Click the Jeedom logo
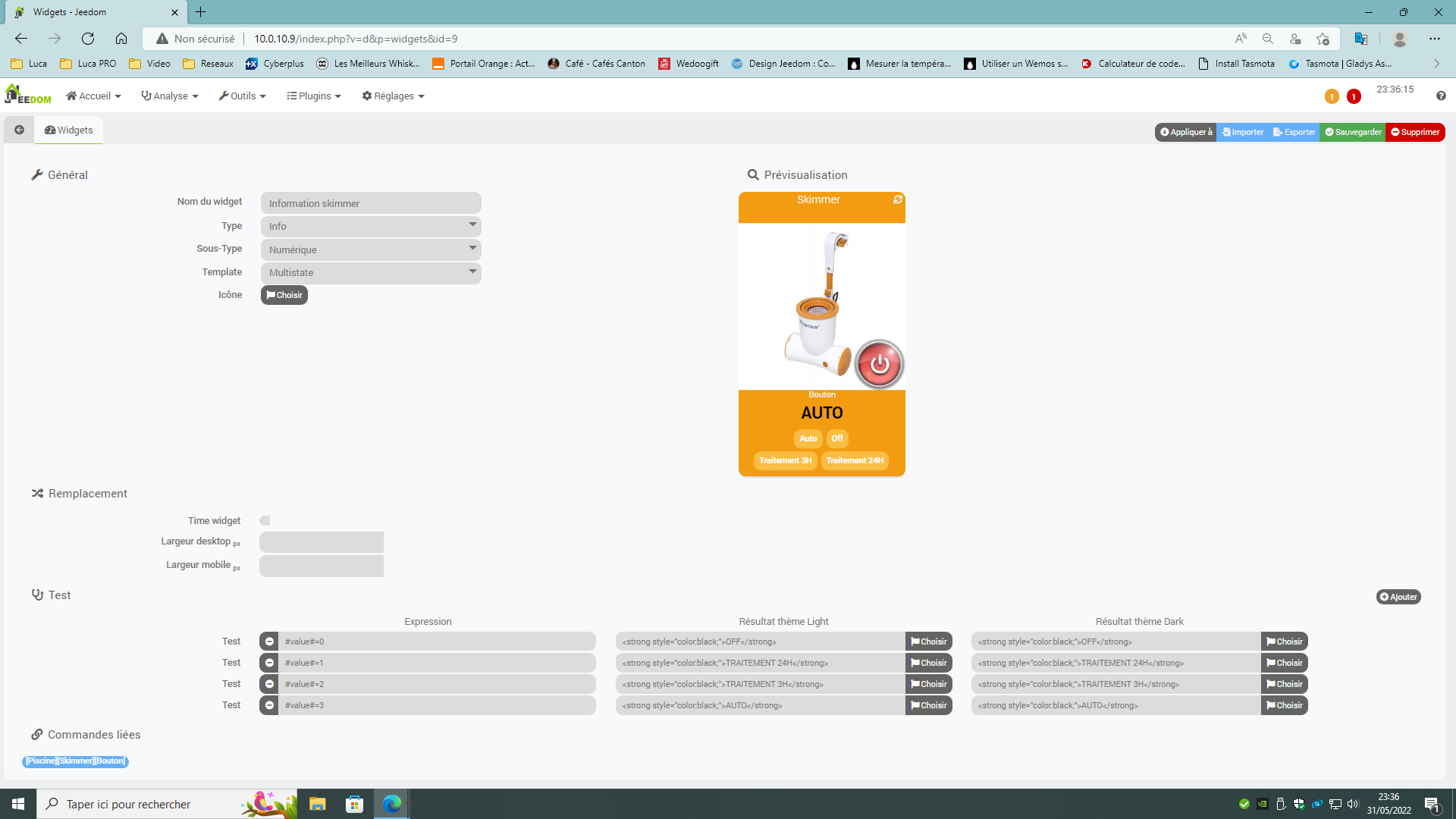This screenshot has height=819, width=1456. 28,95
